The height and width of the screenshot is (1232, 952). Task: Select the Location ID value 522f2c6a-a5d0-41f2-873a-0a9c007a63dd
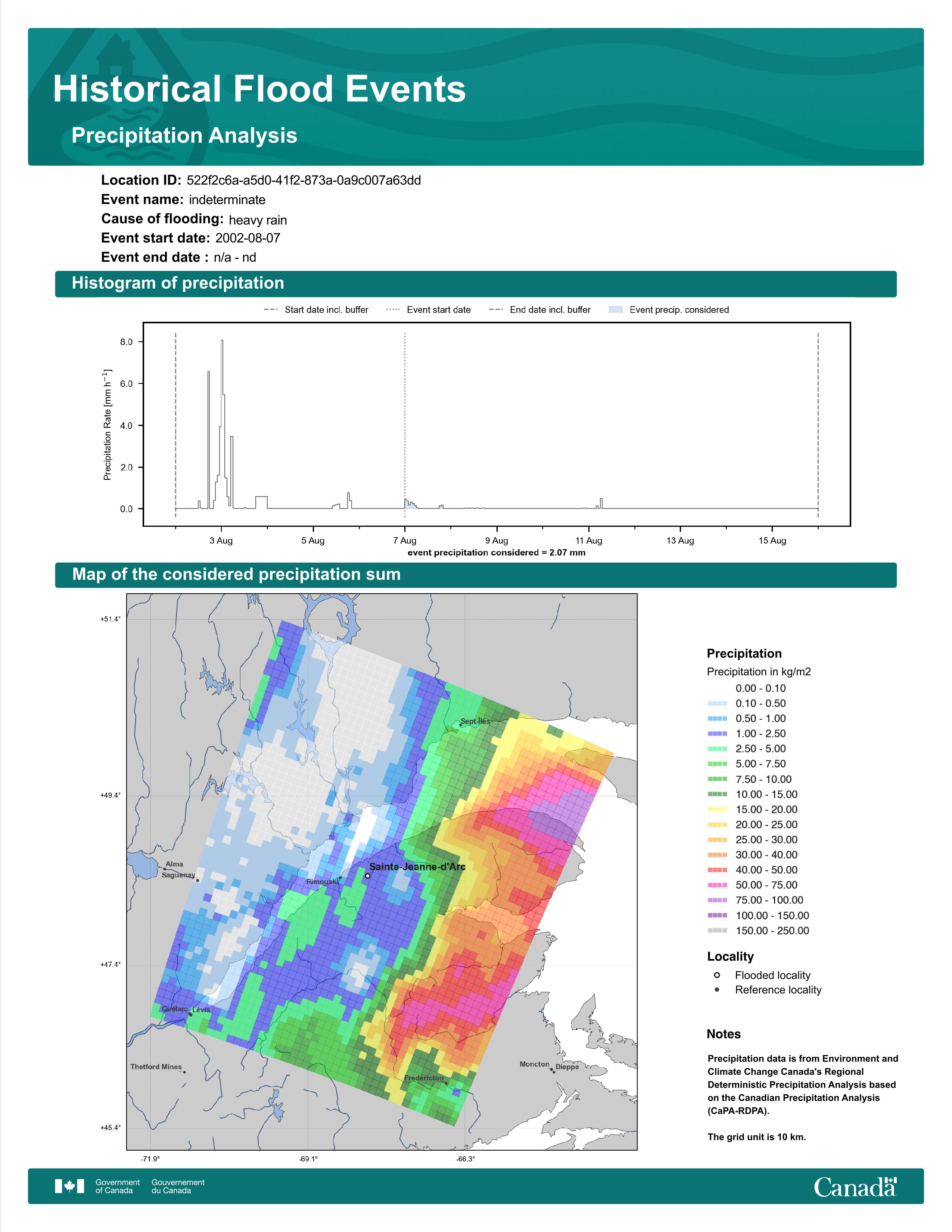coord(304,181)
